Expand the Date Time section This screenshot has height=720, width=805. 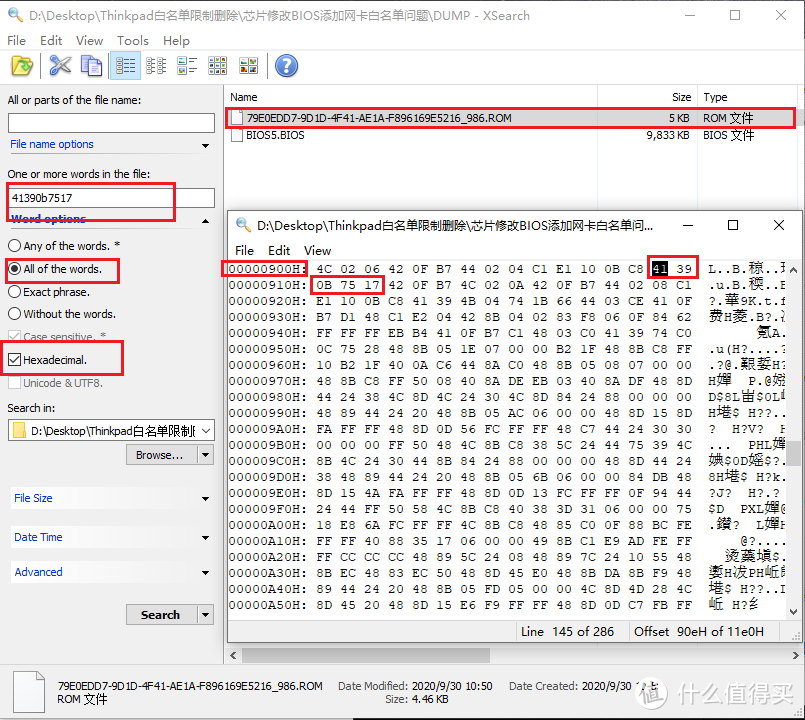click(x=205, y=538)
